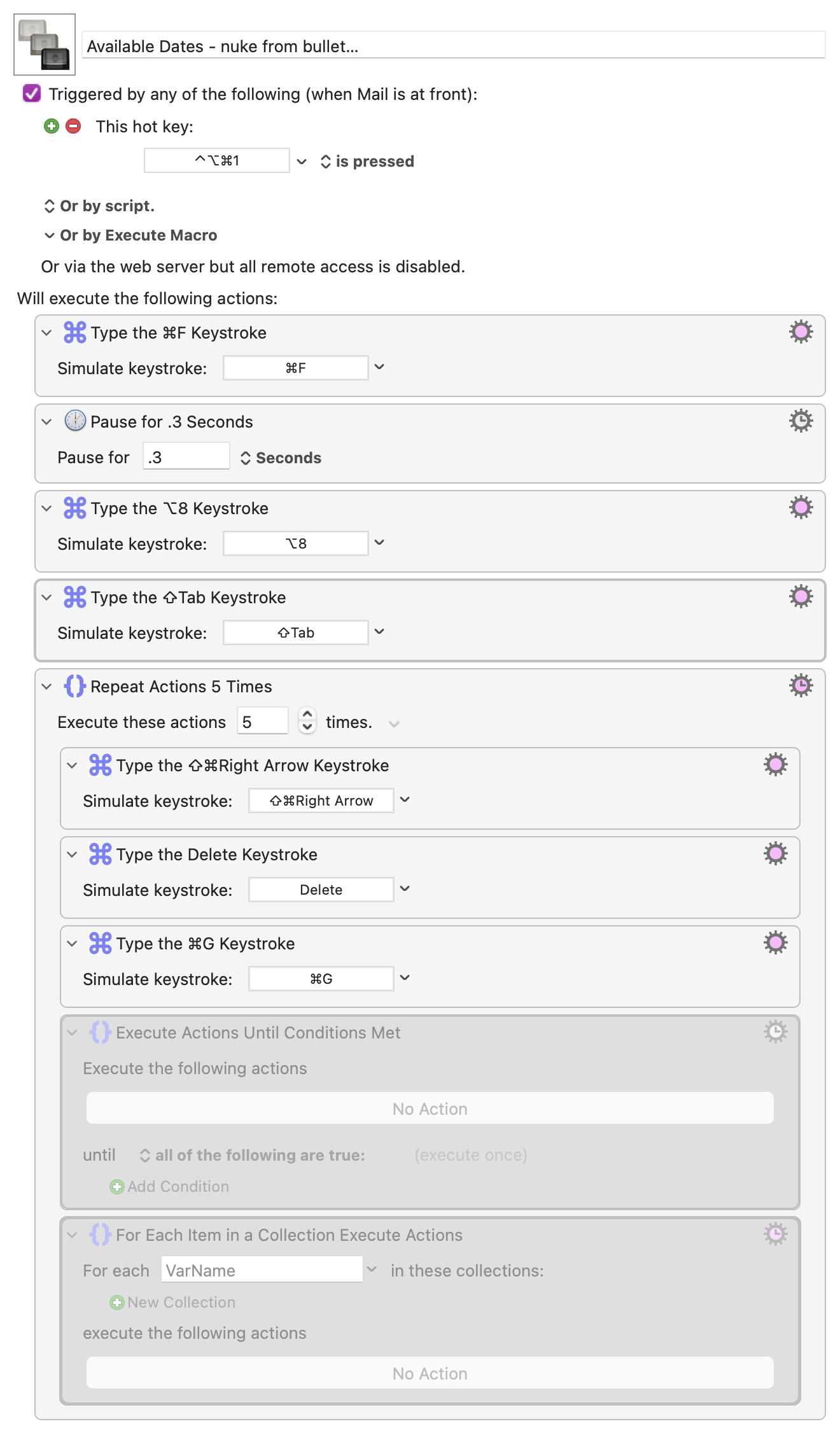
Task: Click the ⌘G simulate keystroke field
Action: [x=321, y=979]
